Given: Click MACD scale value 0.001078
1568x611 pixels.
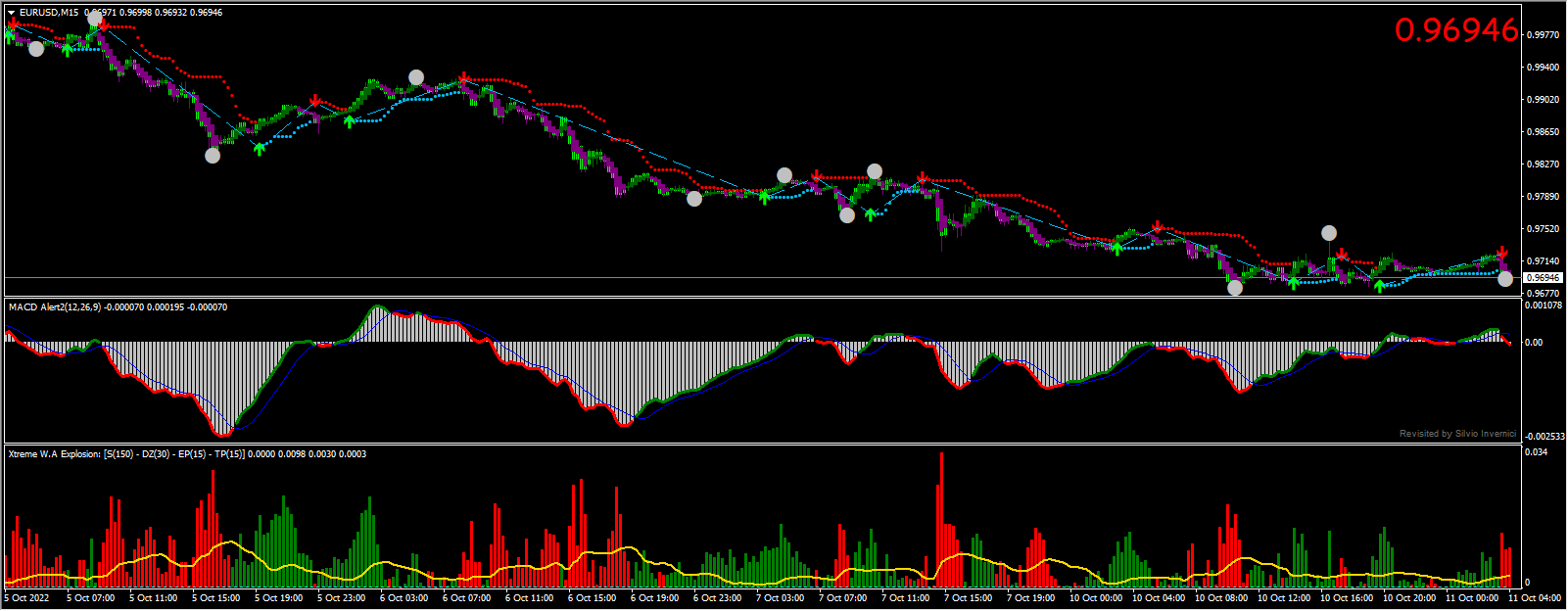Looking at the screenshot, I should point(1544,305).
